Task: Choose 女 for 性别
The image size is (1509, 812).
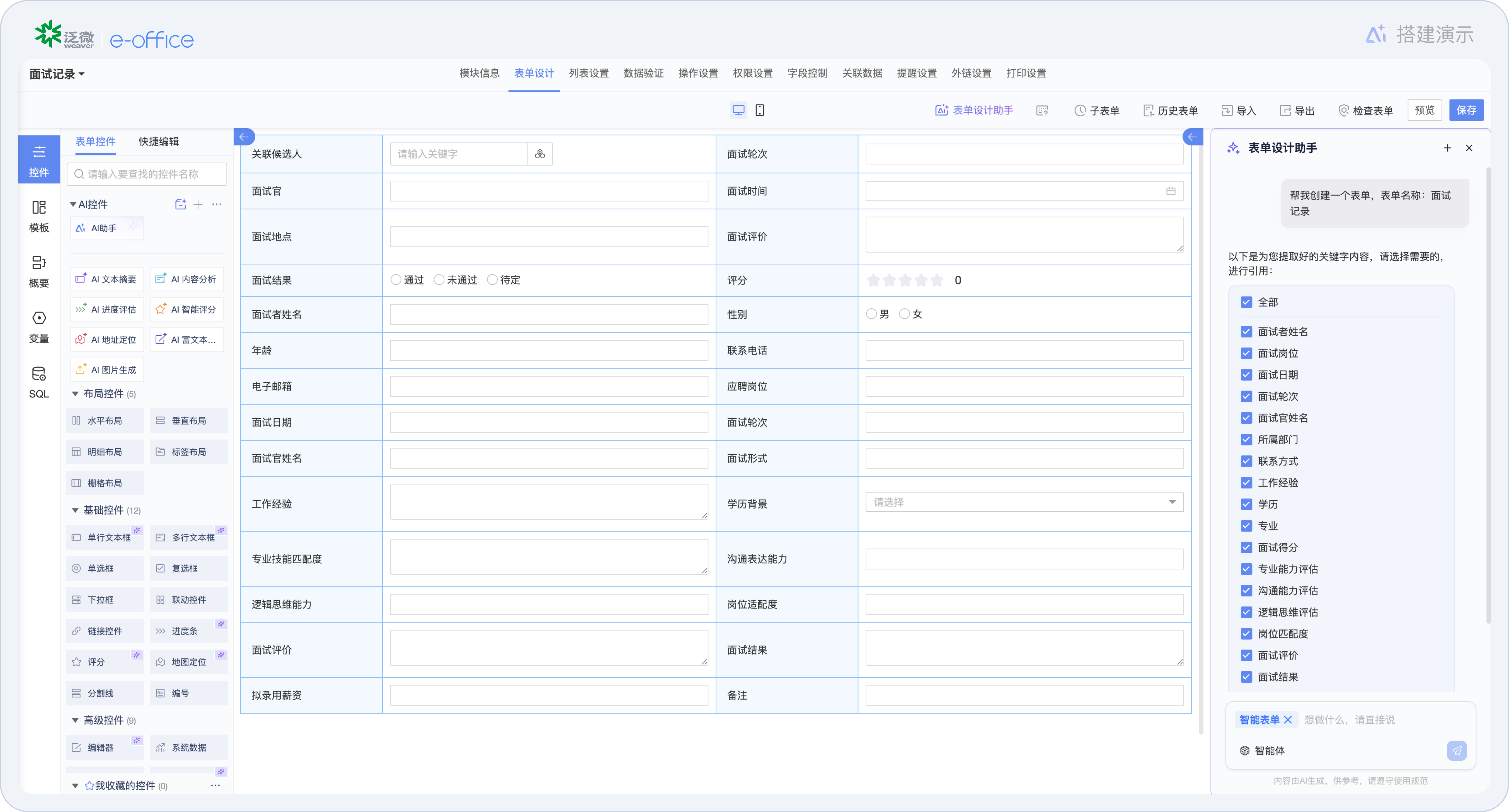Action: pos(904,314)
